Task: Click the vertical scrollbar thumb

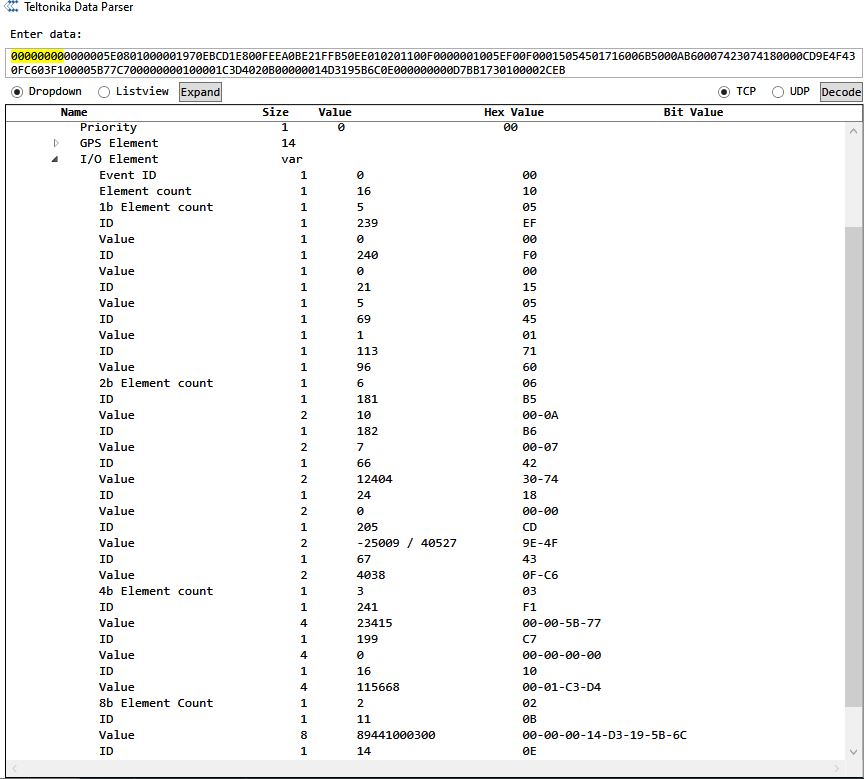Action: pyautogui.click(x=853, y=466)
